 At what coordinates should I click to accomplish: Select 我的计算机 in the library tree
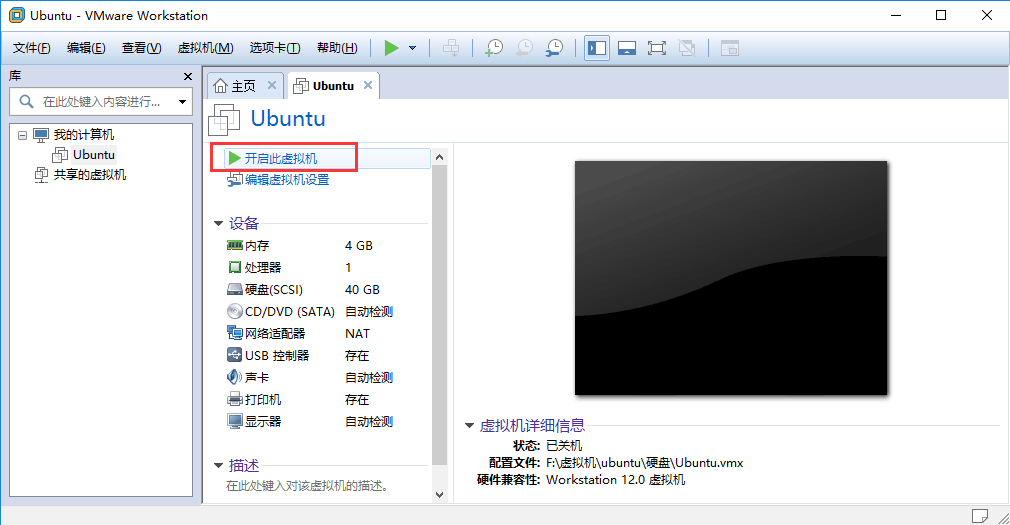click(x=84, y=135)
